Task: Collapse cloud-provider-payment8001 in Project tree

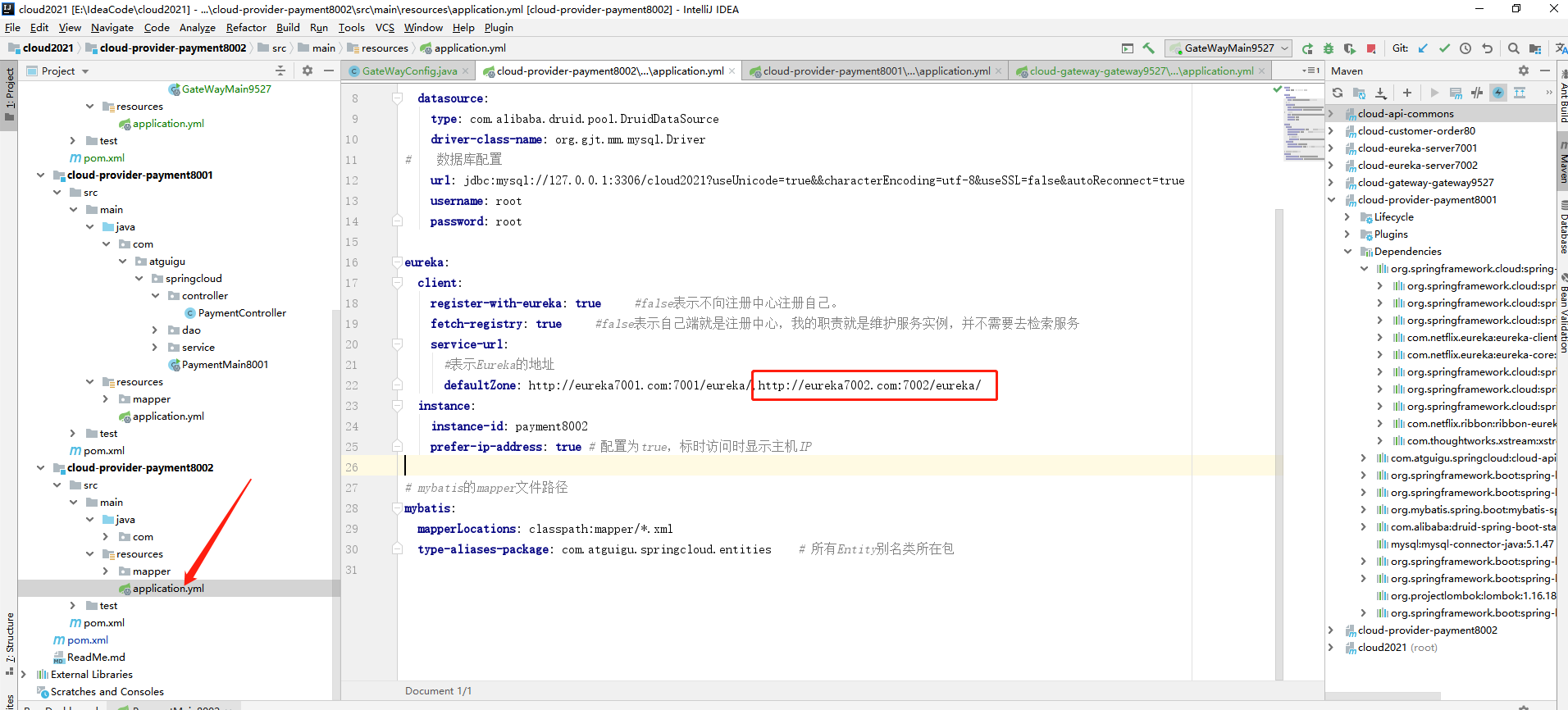Action: pos(40,175)
